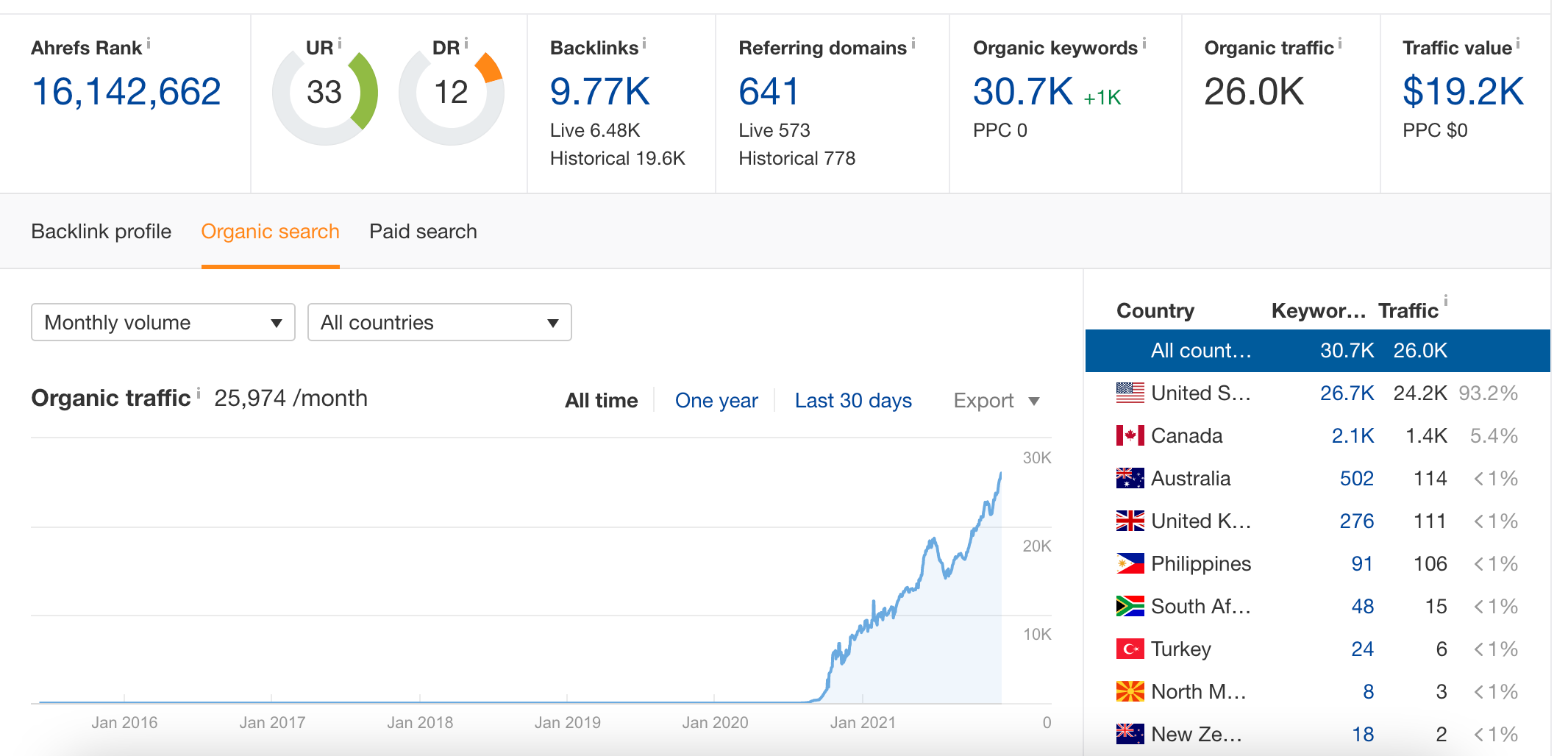Open the All countries dropdown
Image resolution: width=1568 pixels, height=756 pixels.
click(439, 322)
